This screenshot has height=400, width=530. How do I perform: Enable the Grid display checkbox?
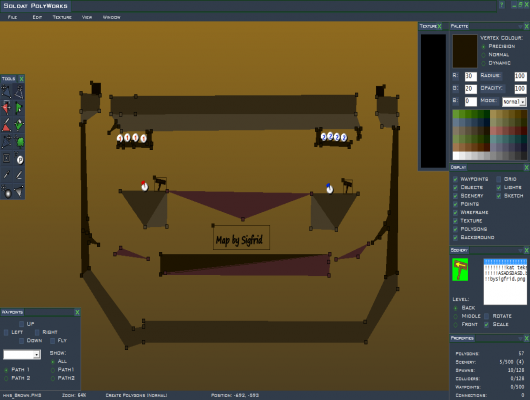499,179
